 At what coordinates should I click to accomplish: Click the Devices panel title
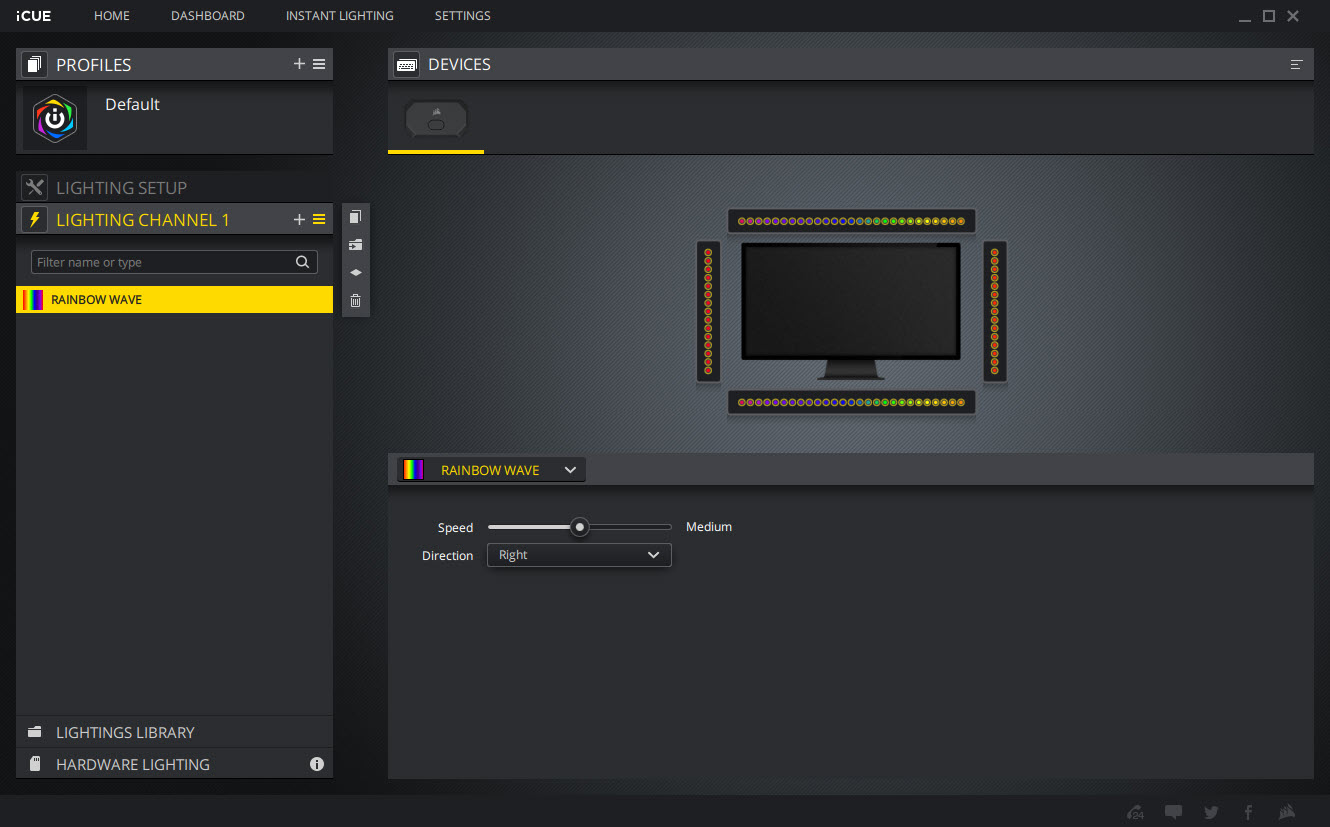[x=459, y=64]
